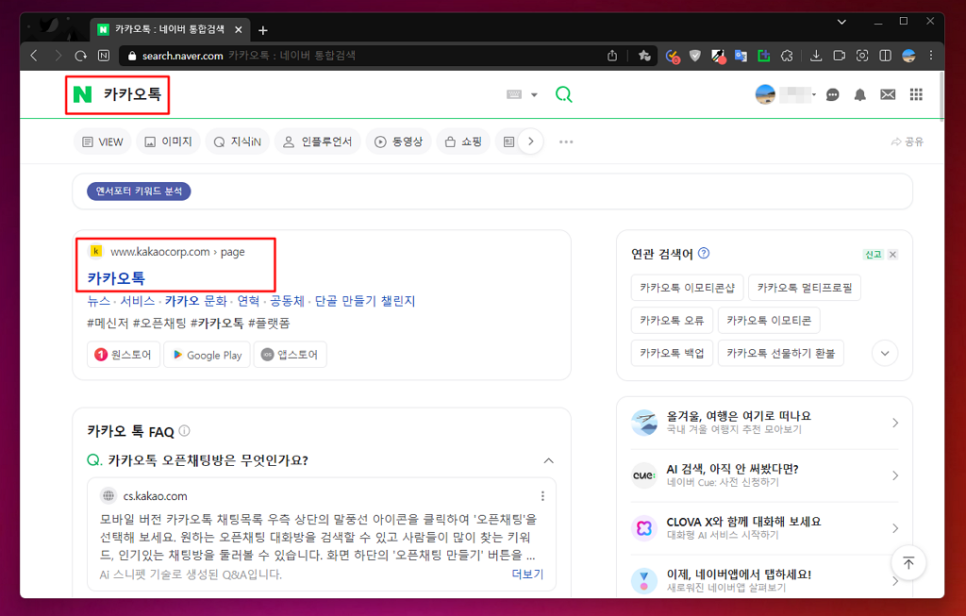The width and height of the screenshot is (966, 616).
Task: Expand the account name dropdown arrow
Action: click(814, 95)
